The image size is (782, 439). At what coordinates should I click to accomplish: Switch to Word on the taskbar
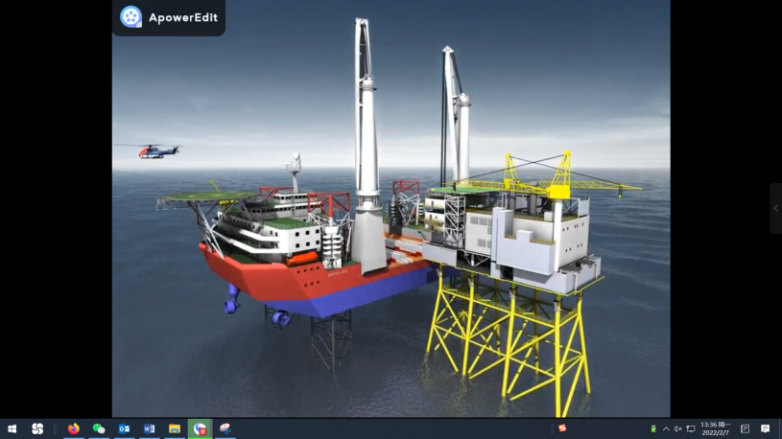[149, 429]
